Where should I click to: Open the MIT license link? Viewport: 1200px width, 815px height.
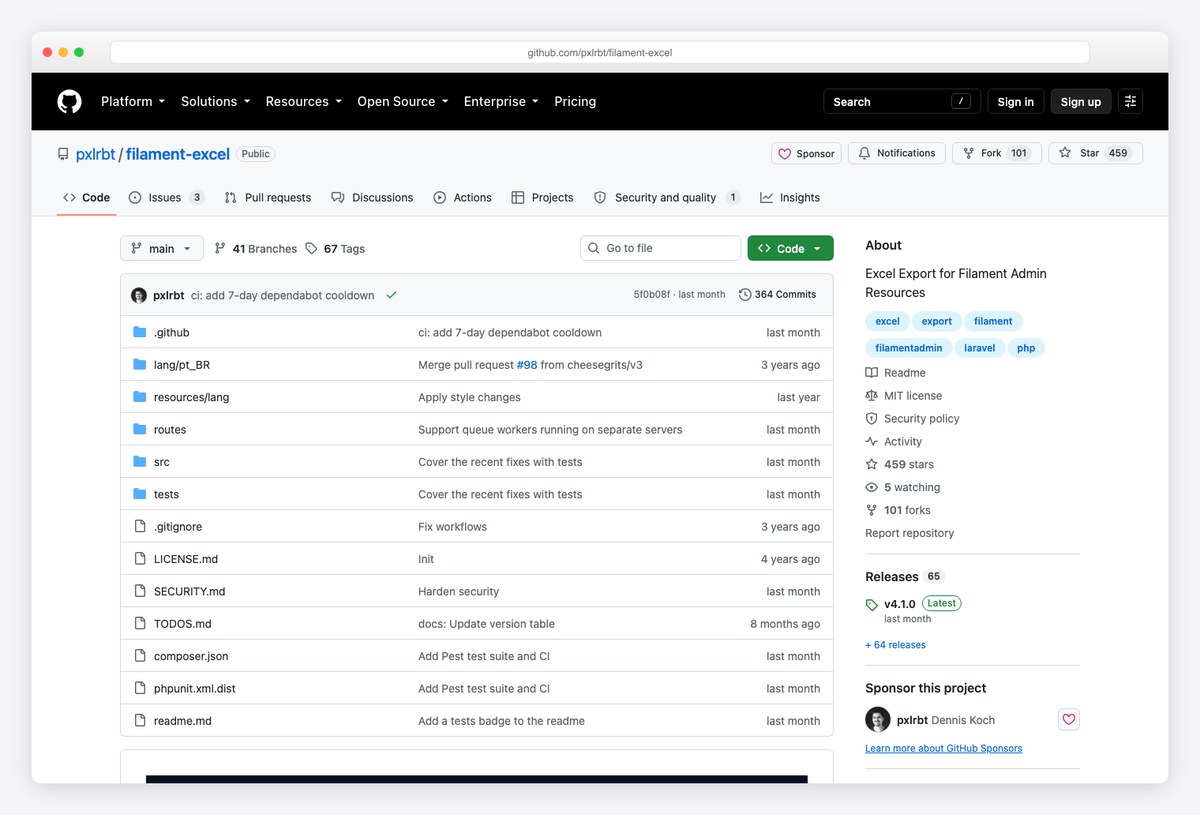[x=904, y=395]
